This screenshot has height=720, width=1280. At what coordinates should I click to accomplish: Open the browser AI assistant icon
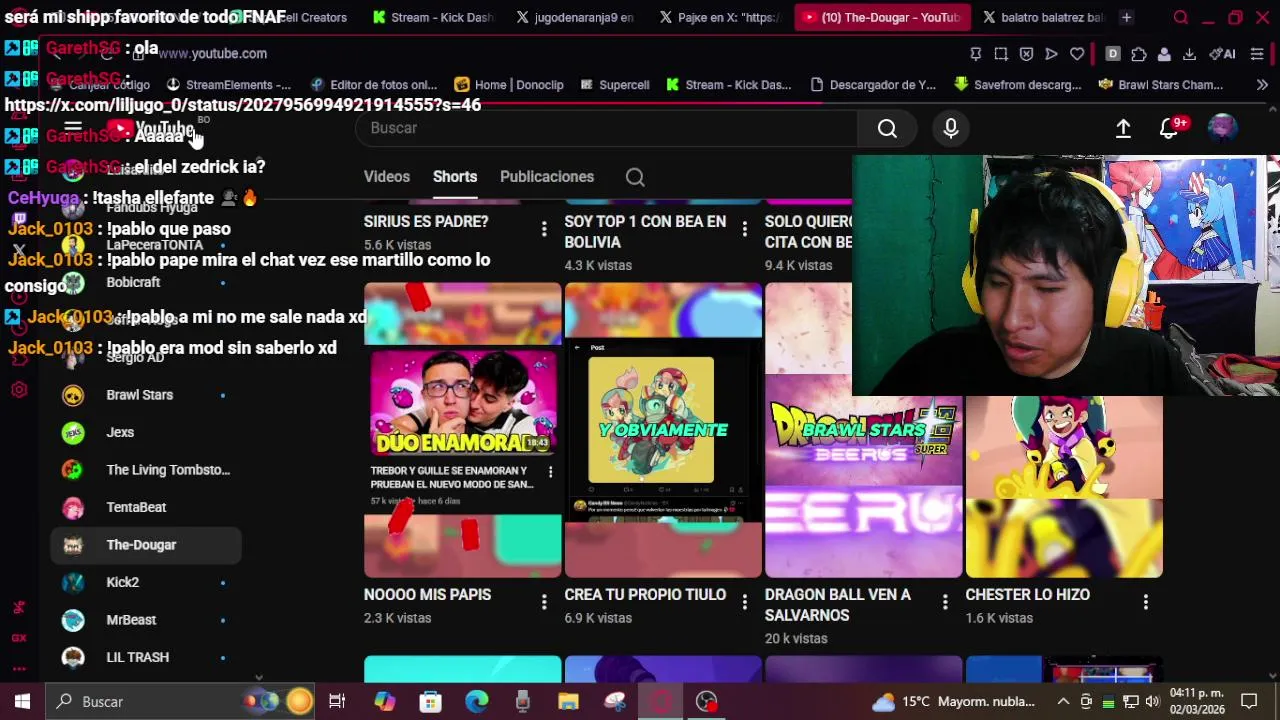point(1222,54)
